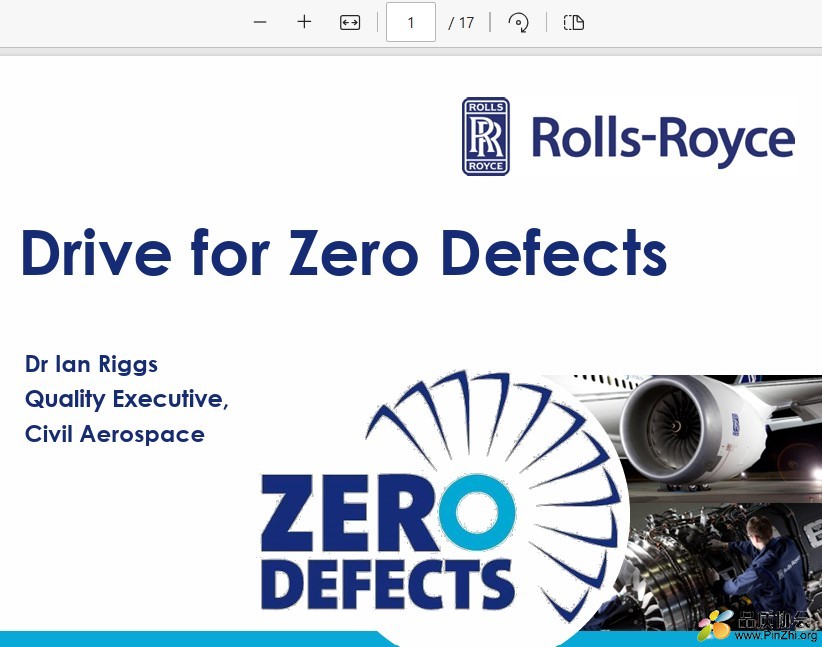Click the 'Dr Ian Riggs' text

pos(91,364)
